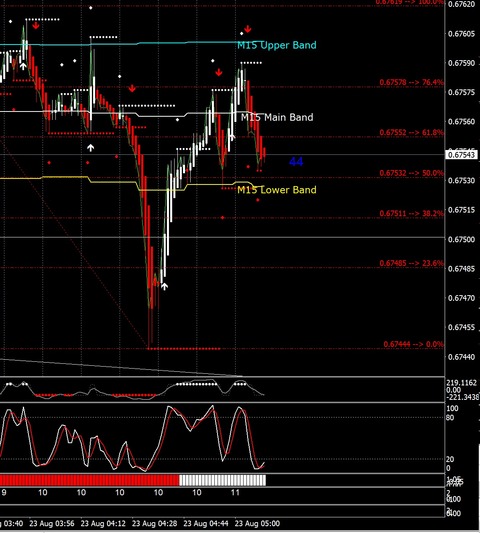Viewport: 480px width, 533px height.
Task: Click price axis value 0.67500
Action: click(461, 239)
